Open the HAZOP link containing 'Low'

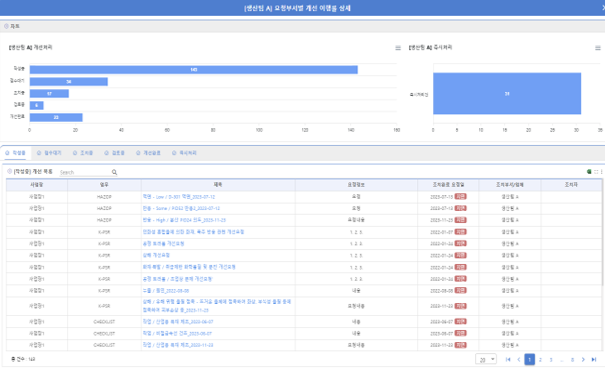pyautogui.click(x=179, y=197)
